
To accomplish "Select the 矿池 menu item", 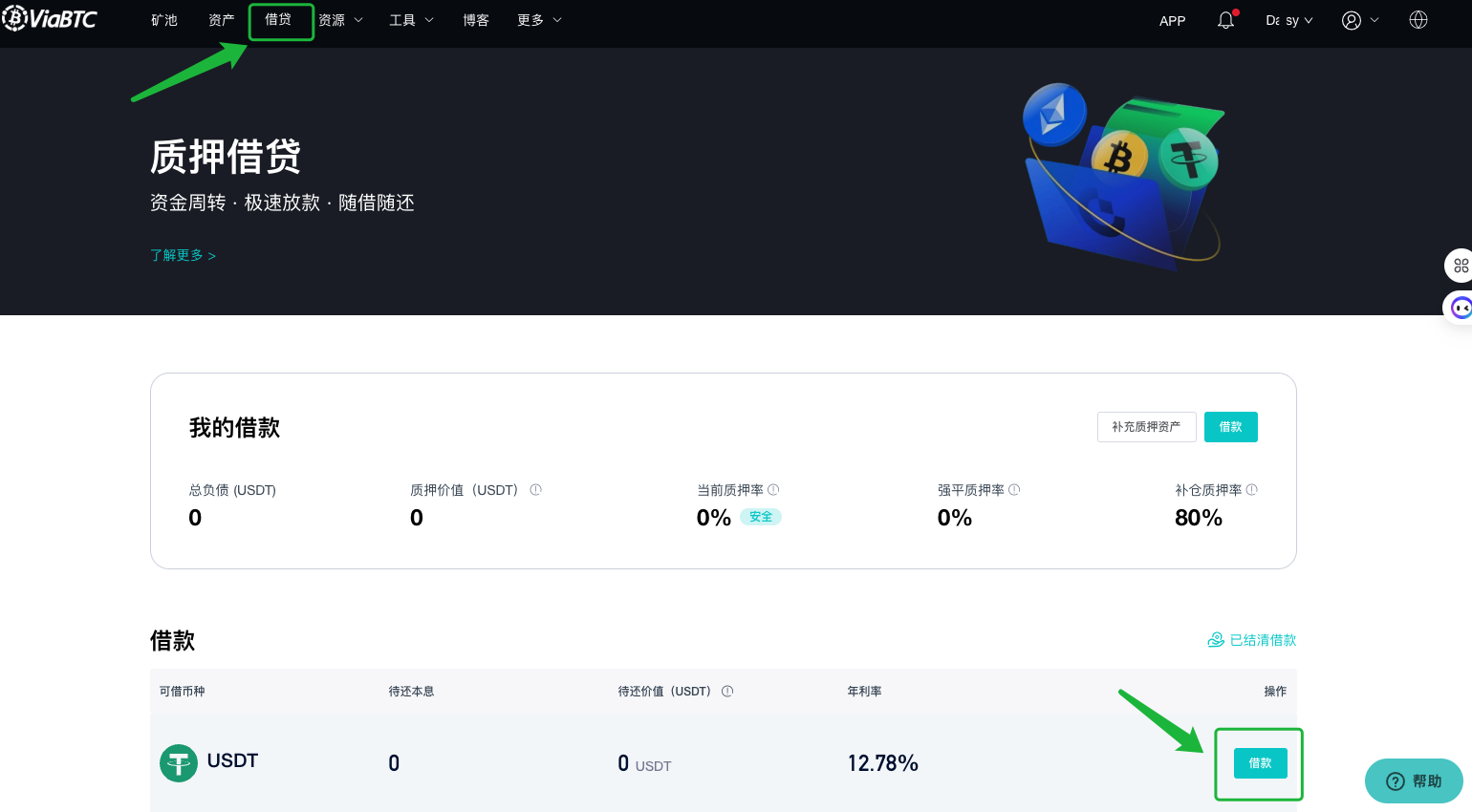I will (163, 19).
